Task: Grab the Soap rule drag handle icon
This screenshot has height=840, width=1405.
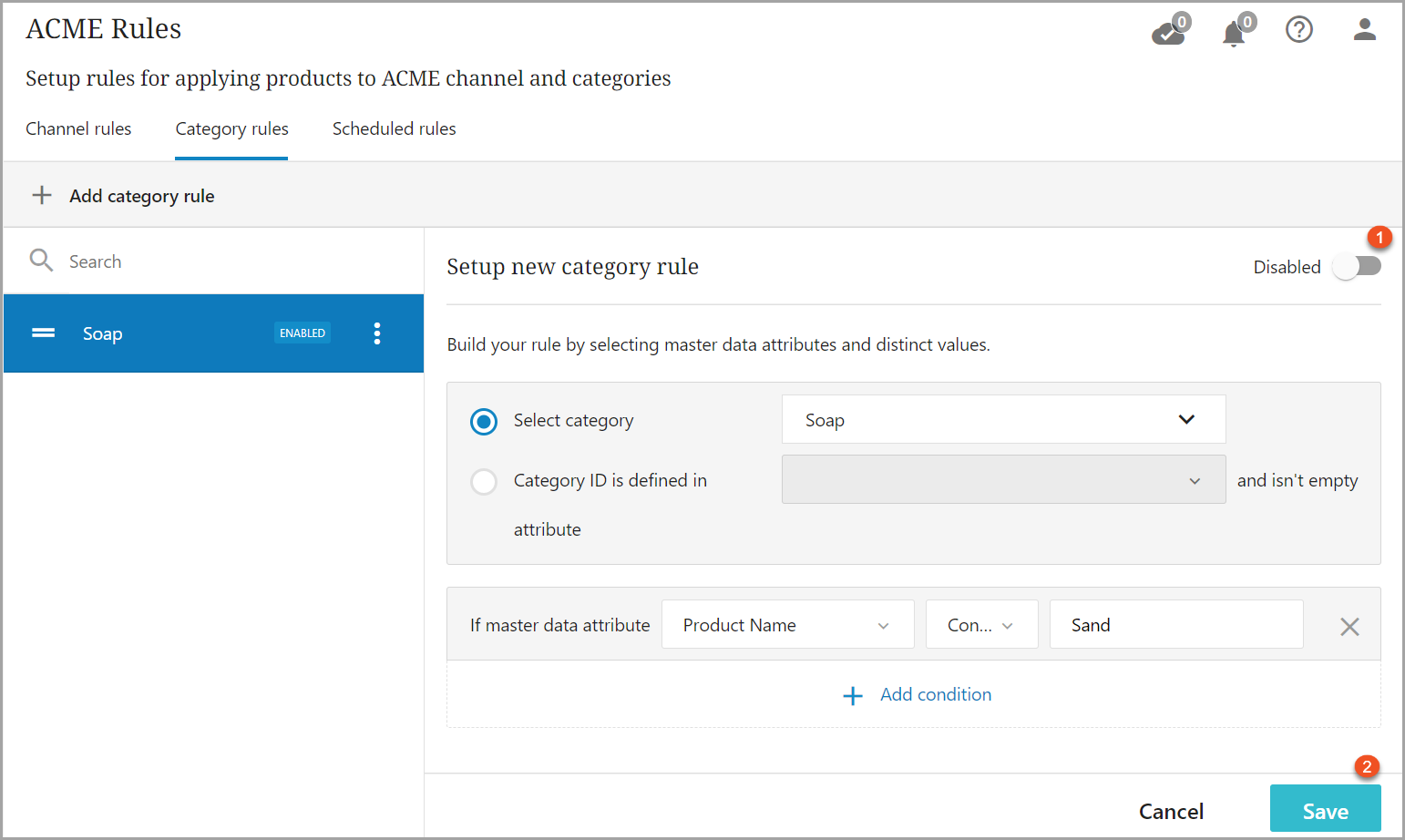Action: point(44,333)
